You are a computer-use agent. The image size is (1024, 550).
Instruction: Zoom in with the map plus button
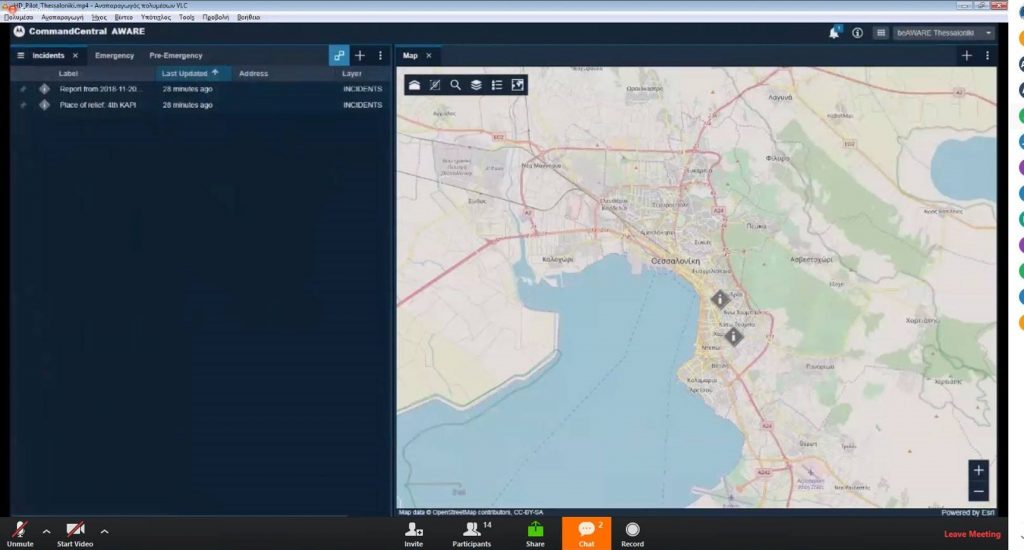tap(978, 470)
